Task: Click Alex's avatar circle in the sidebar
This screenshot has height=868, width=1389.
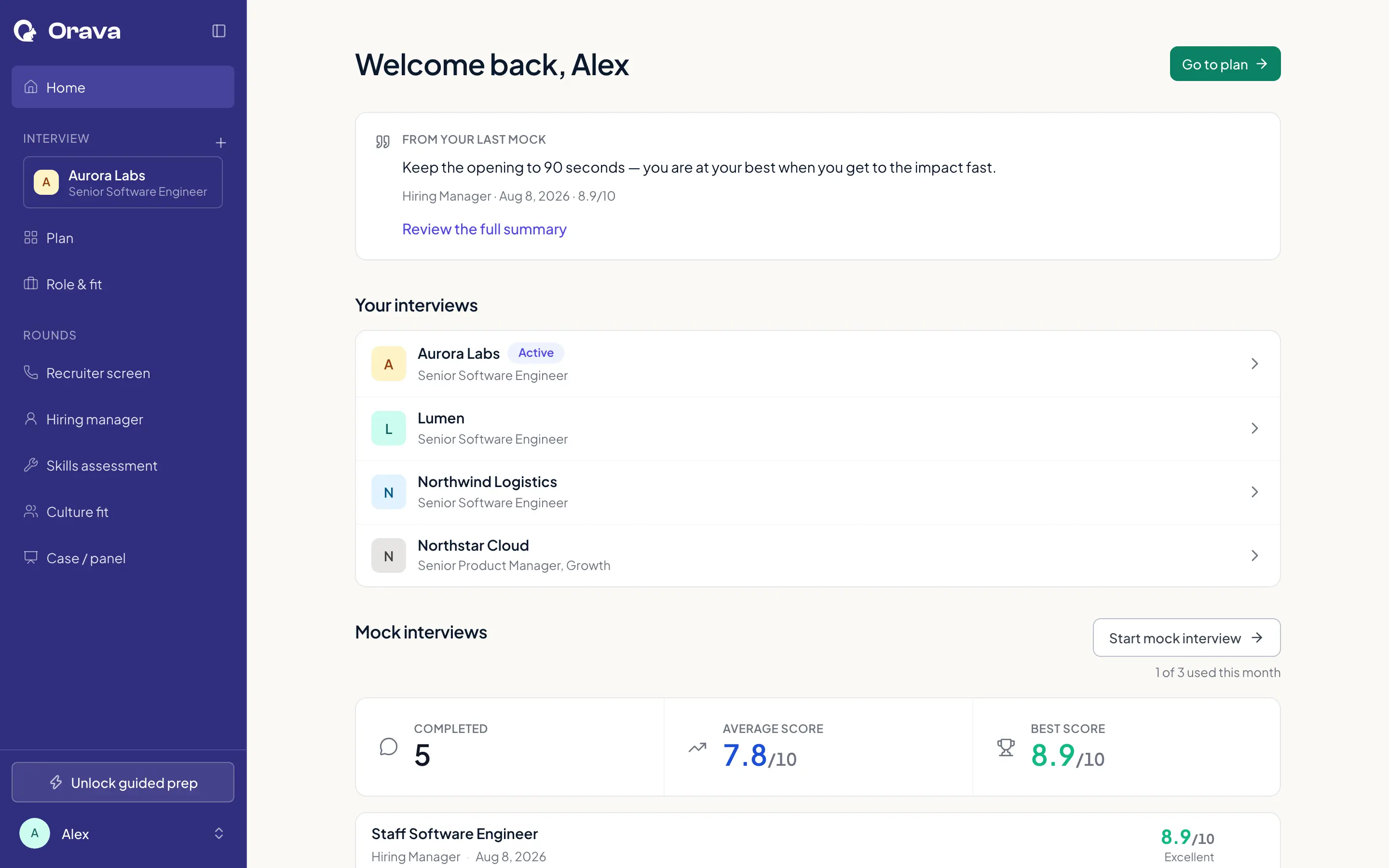Action: coord(34,833)
